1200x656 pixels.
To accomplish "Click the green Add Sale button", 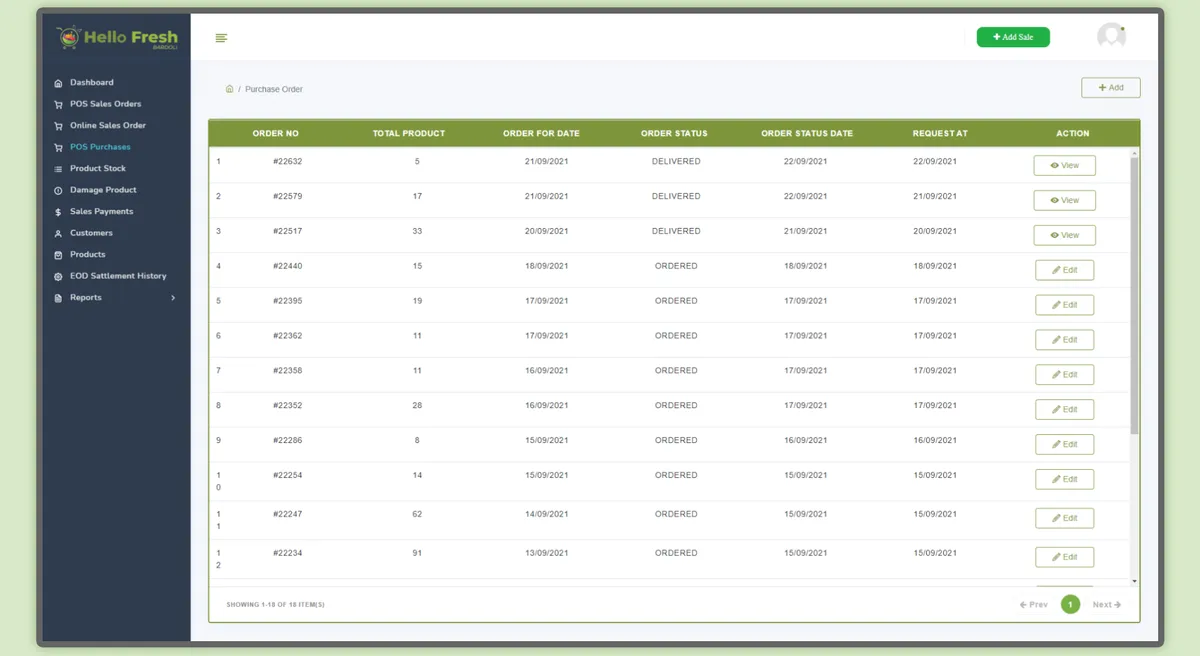I will point(1013,37).
